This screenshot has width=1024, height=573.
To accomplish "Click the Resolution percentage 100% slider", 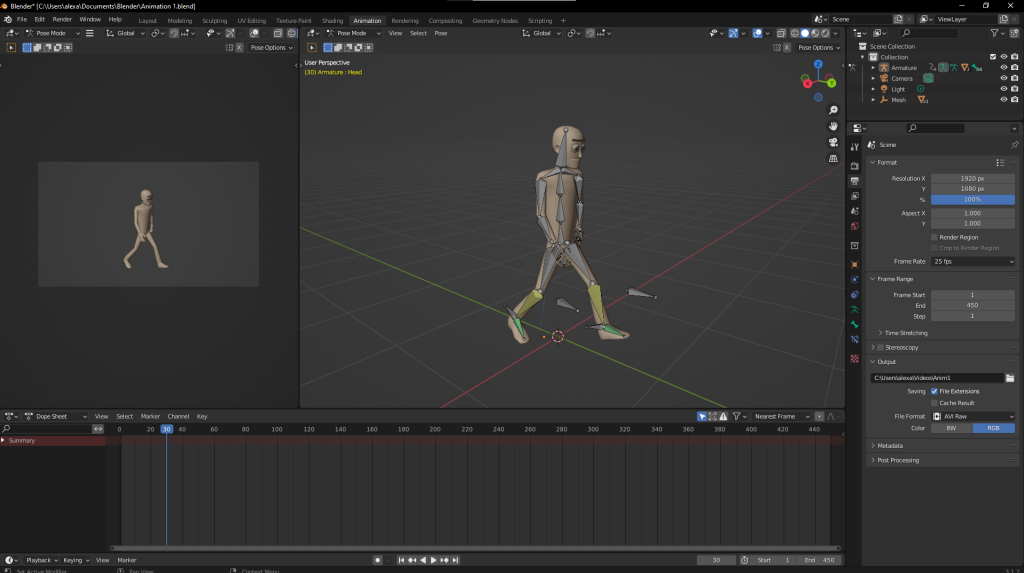I will click(x=973, y=199).
